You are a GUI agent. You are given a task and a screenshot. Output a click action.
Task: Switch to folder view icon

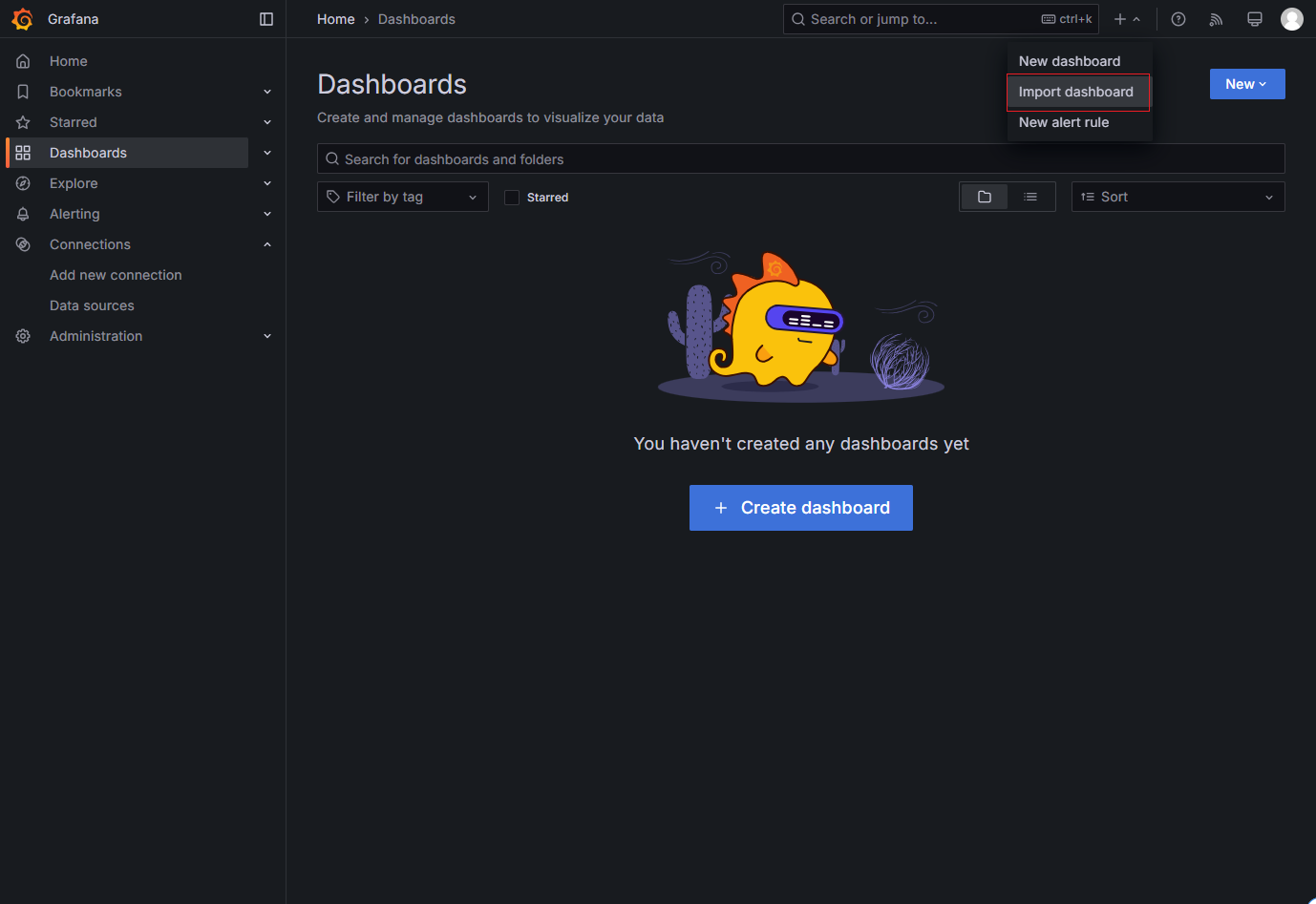click(985, 197)
